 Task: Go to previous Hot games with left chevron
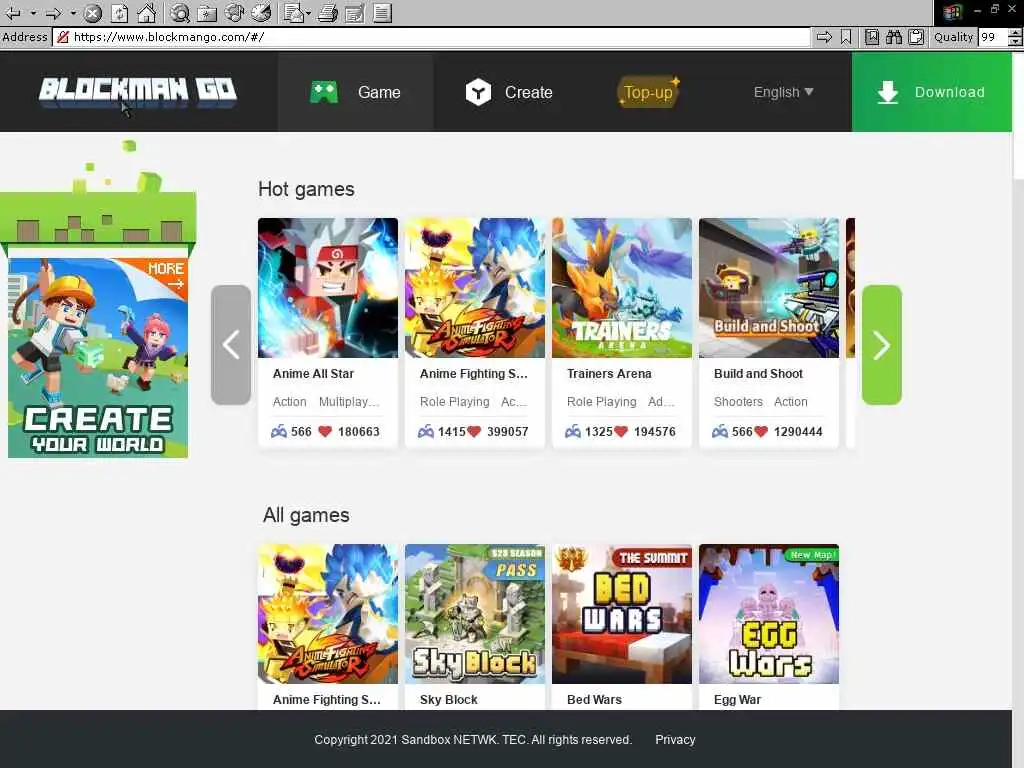pyautogui.click(x=231, y=345)
